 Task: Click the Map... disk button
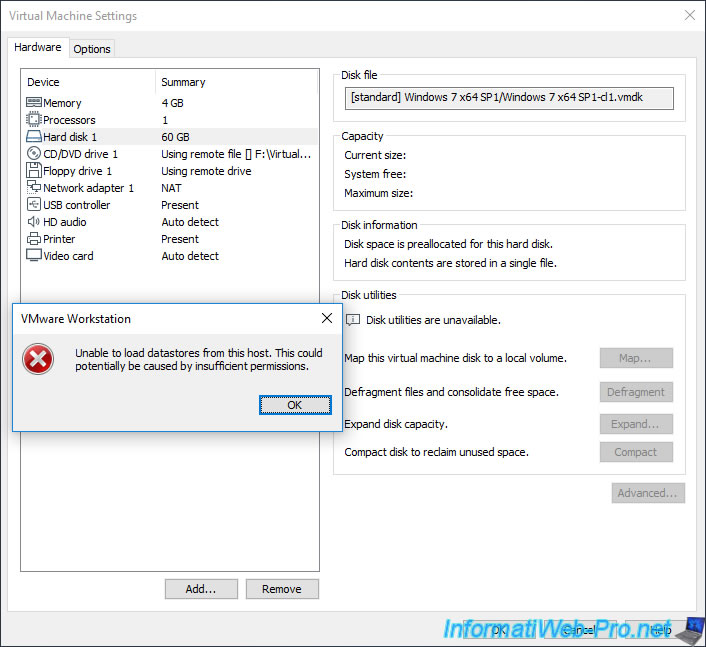click(x=636, y=358)
